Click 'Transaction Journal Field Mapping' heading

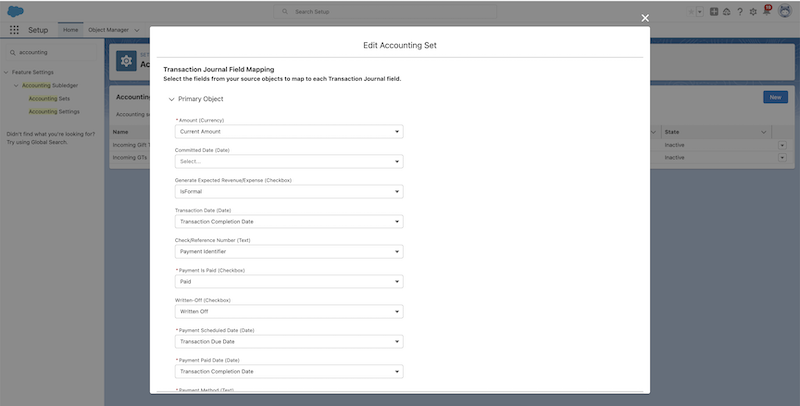coord(218,69)
